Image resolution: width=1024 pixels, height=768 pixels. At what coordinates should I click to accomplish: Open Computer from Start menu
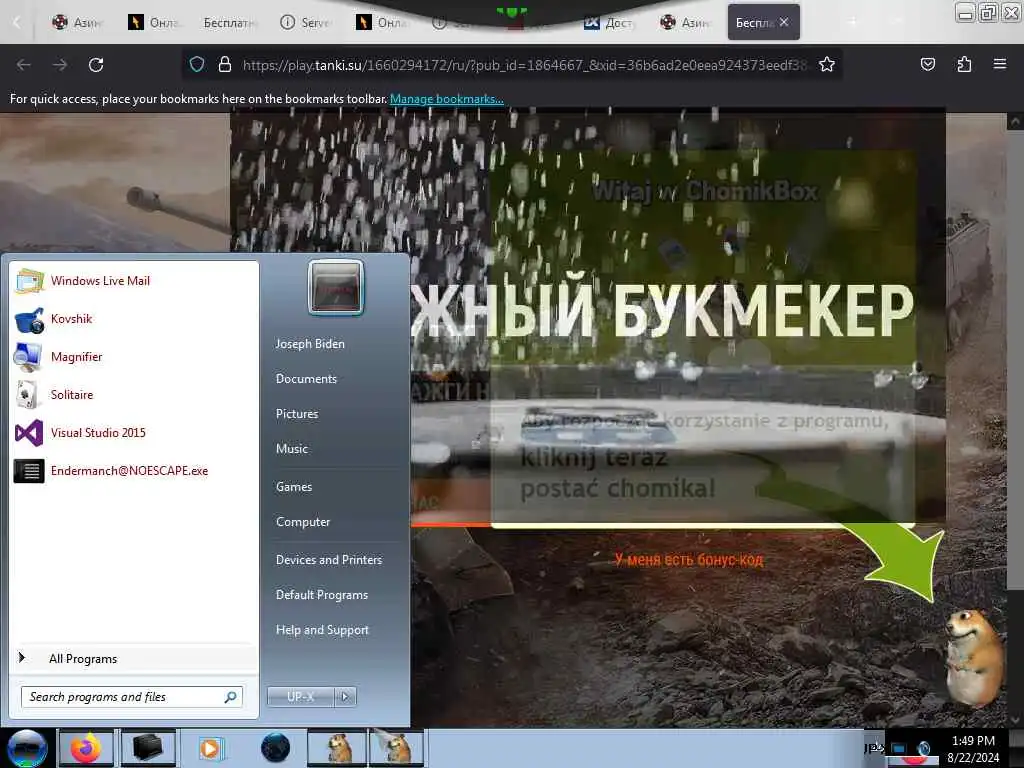[x=303, y=522]
